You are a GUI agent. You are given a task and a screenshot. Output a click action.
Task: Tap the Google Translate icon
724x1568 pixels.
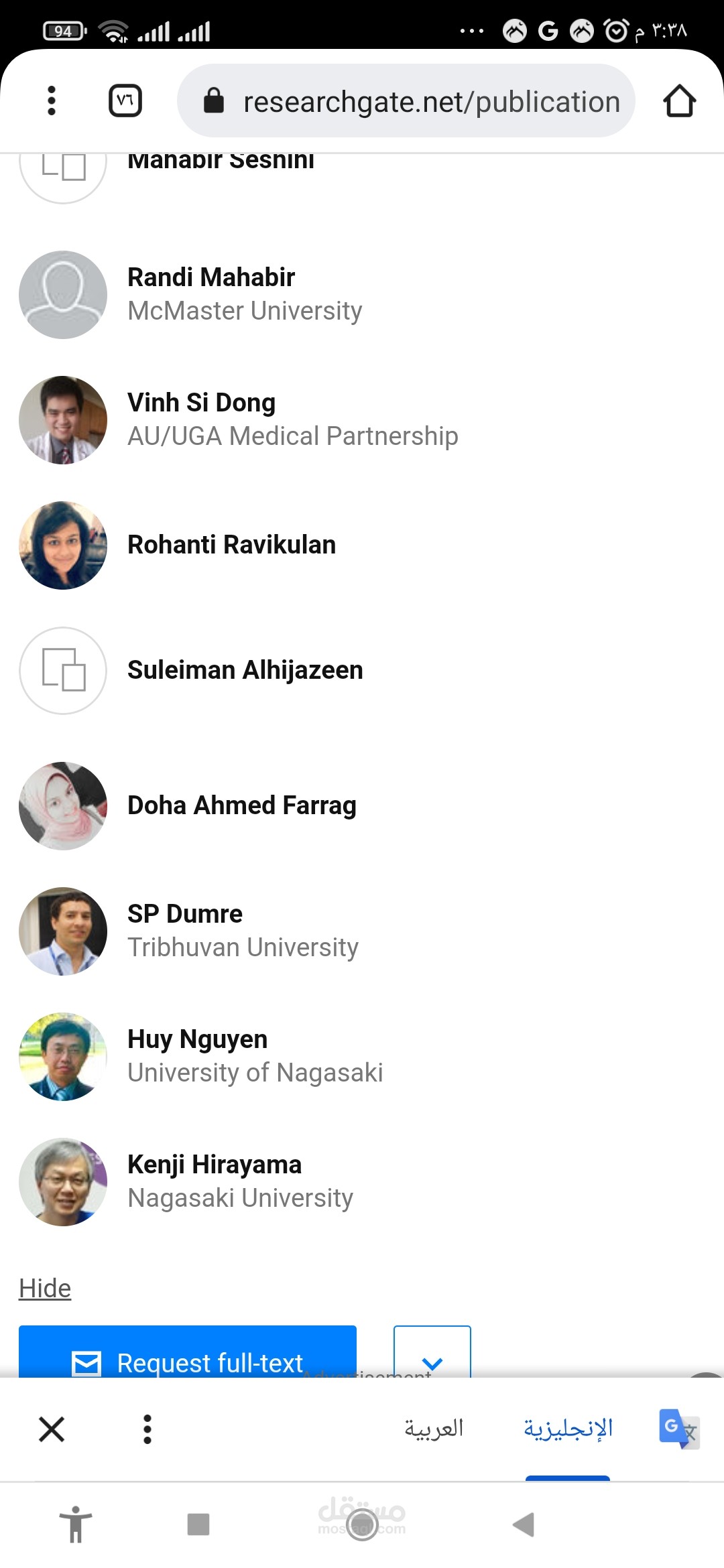[x=678, y=1429]
